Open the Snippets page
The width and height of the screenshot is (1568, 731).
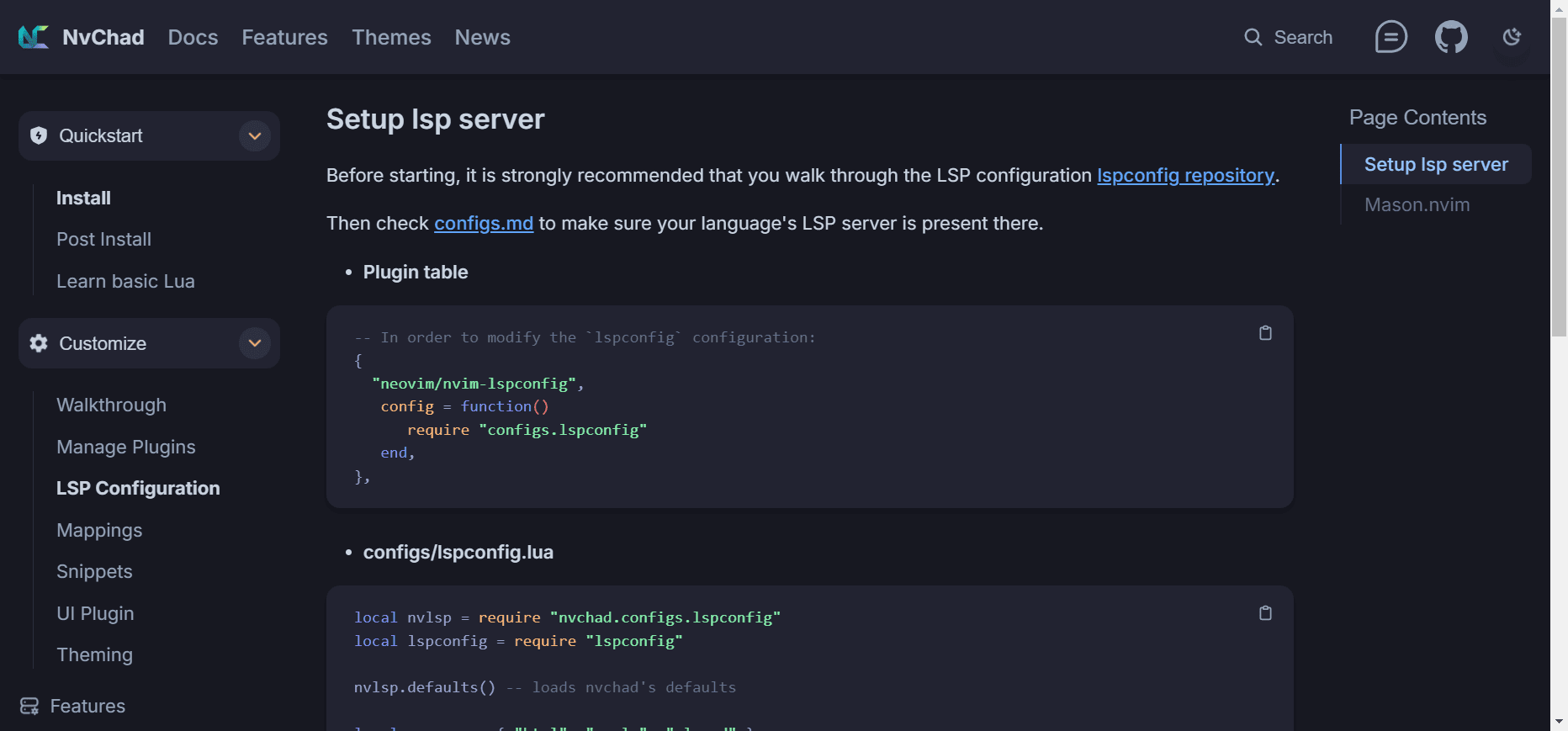[x=94, y=571]
